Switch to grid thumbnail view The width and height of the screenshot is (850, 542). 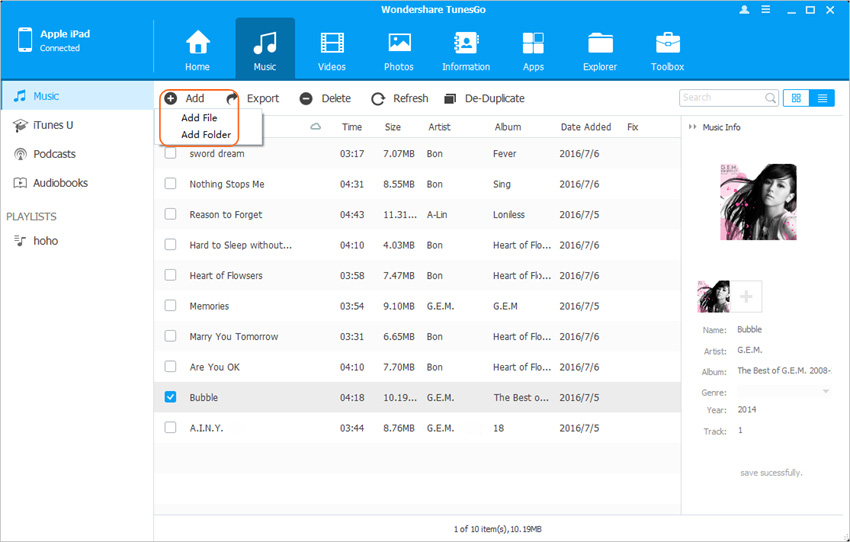point(797,98)
